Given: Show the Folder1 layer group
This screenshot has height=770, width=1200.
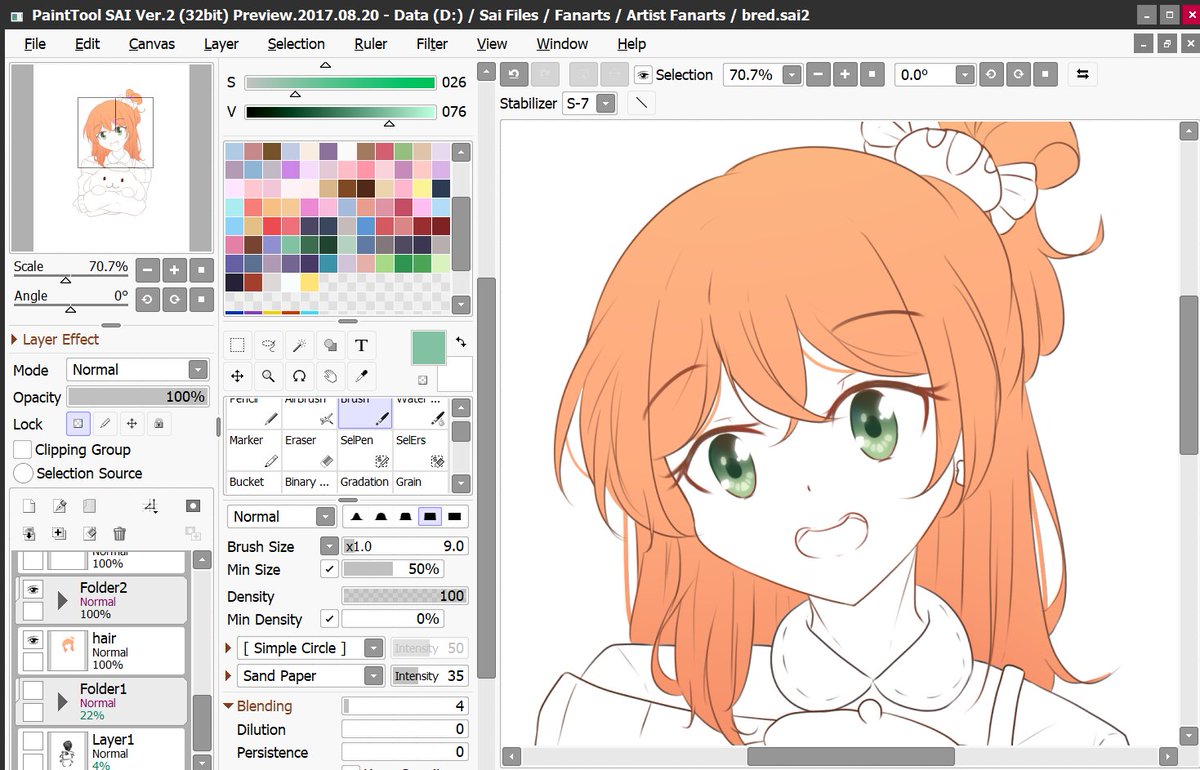Looking at the screenshot, I should click(x=33, y=690).
